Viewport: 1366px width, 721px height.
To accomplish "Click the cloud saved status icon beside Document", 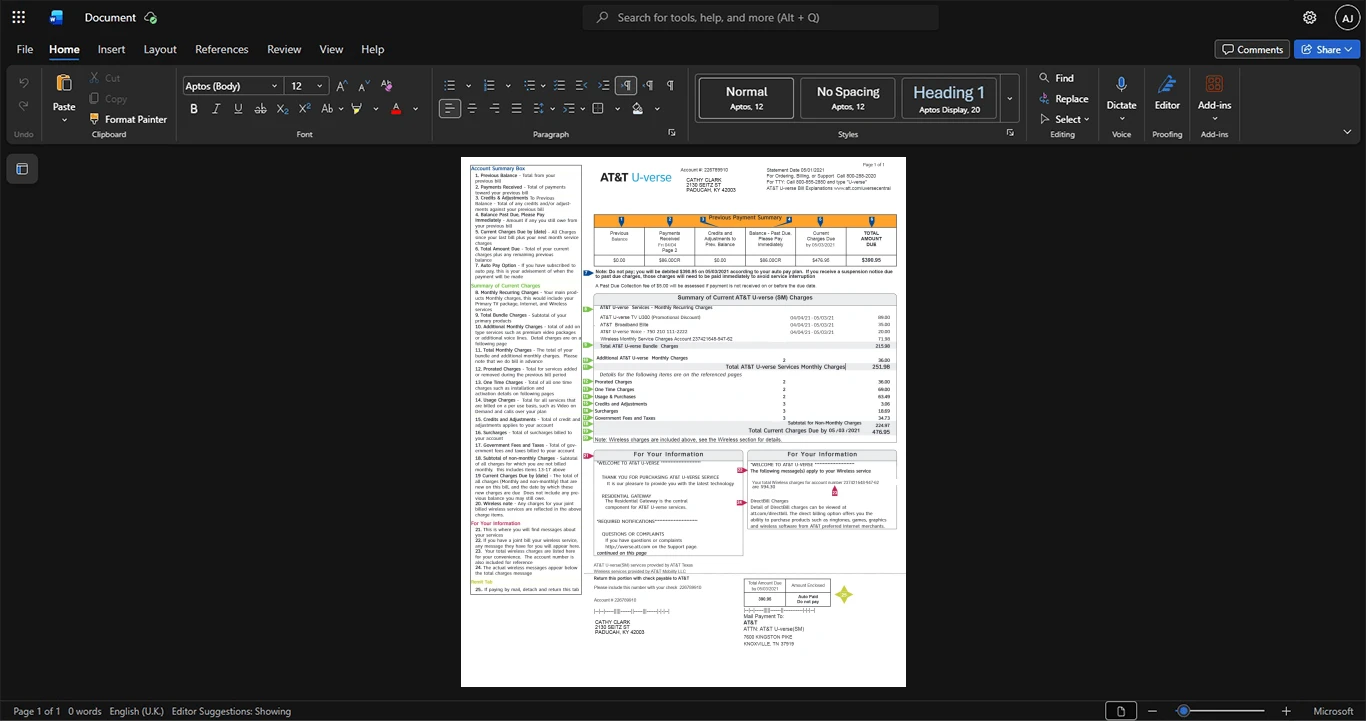I will tap(150, 18).
